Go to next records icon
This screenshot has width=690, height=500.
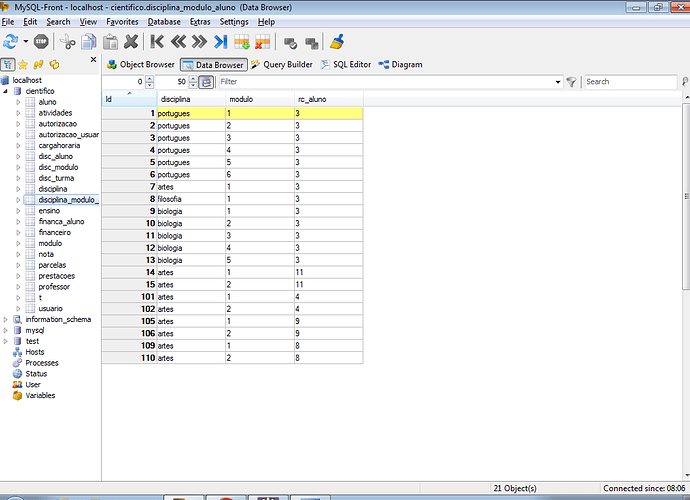pos(199,42)
